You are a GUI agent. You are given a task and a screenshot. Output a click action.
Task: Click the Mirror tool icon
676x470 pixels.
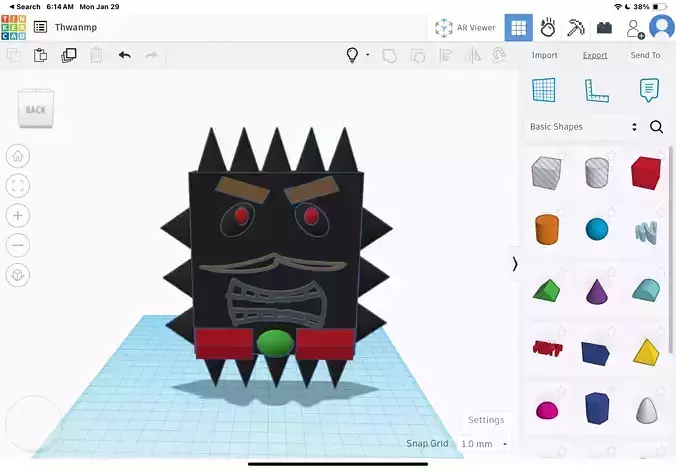point(472,55)
